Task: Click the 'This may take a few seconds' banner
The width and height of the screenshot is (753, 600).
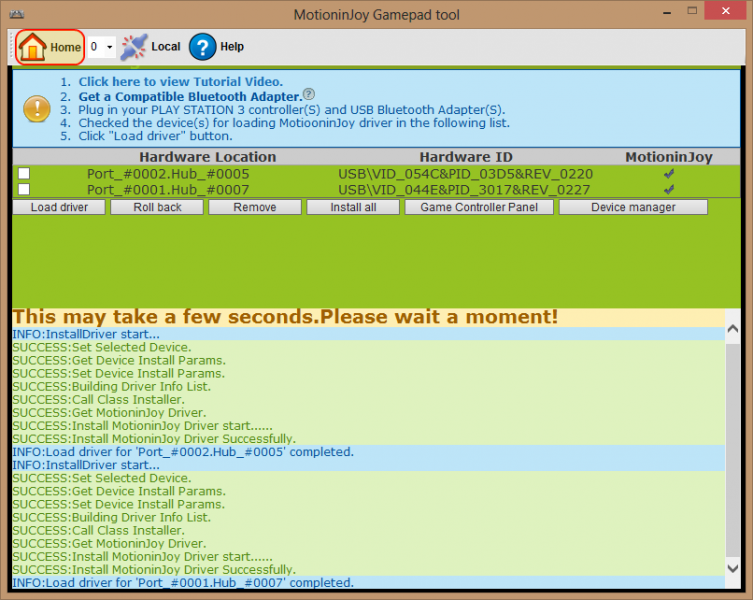Action: click(x=368, y=317)
